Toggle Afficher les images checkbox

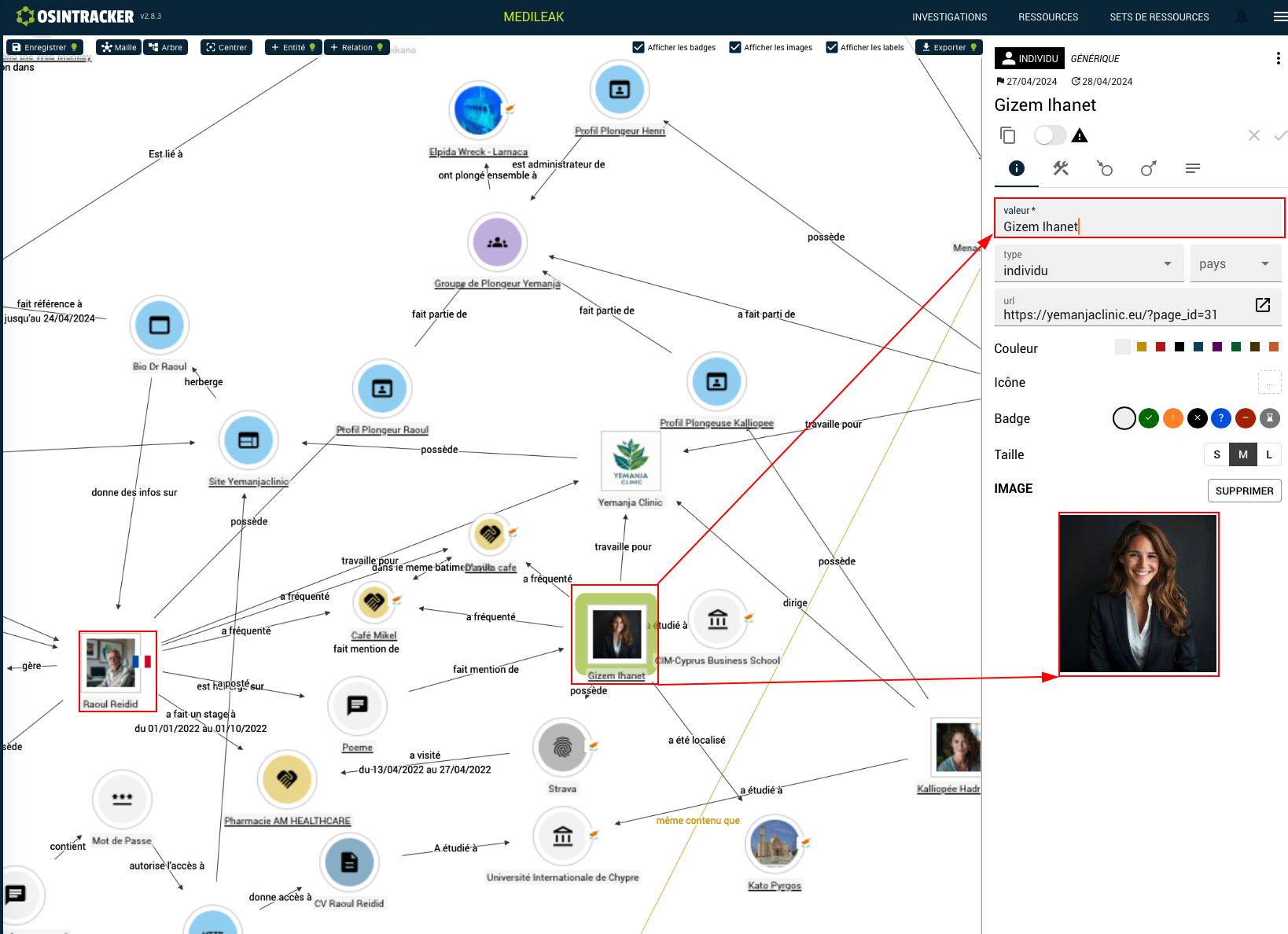click(735, 47)
